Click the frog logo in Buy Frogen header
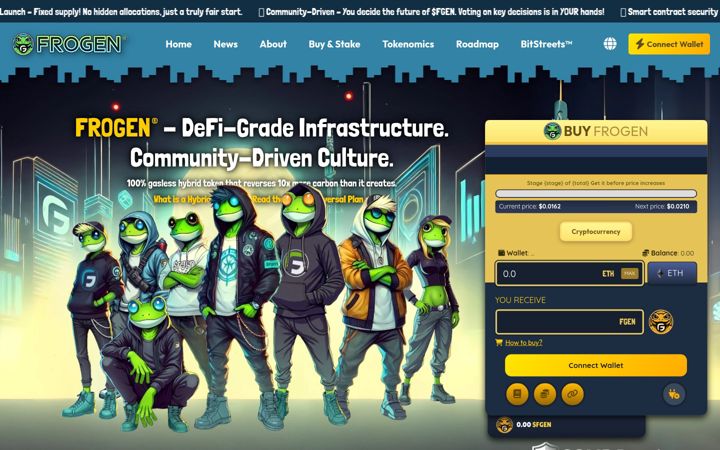The image size is (720, 450). 552,131
